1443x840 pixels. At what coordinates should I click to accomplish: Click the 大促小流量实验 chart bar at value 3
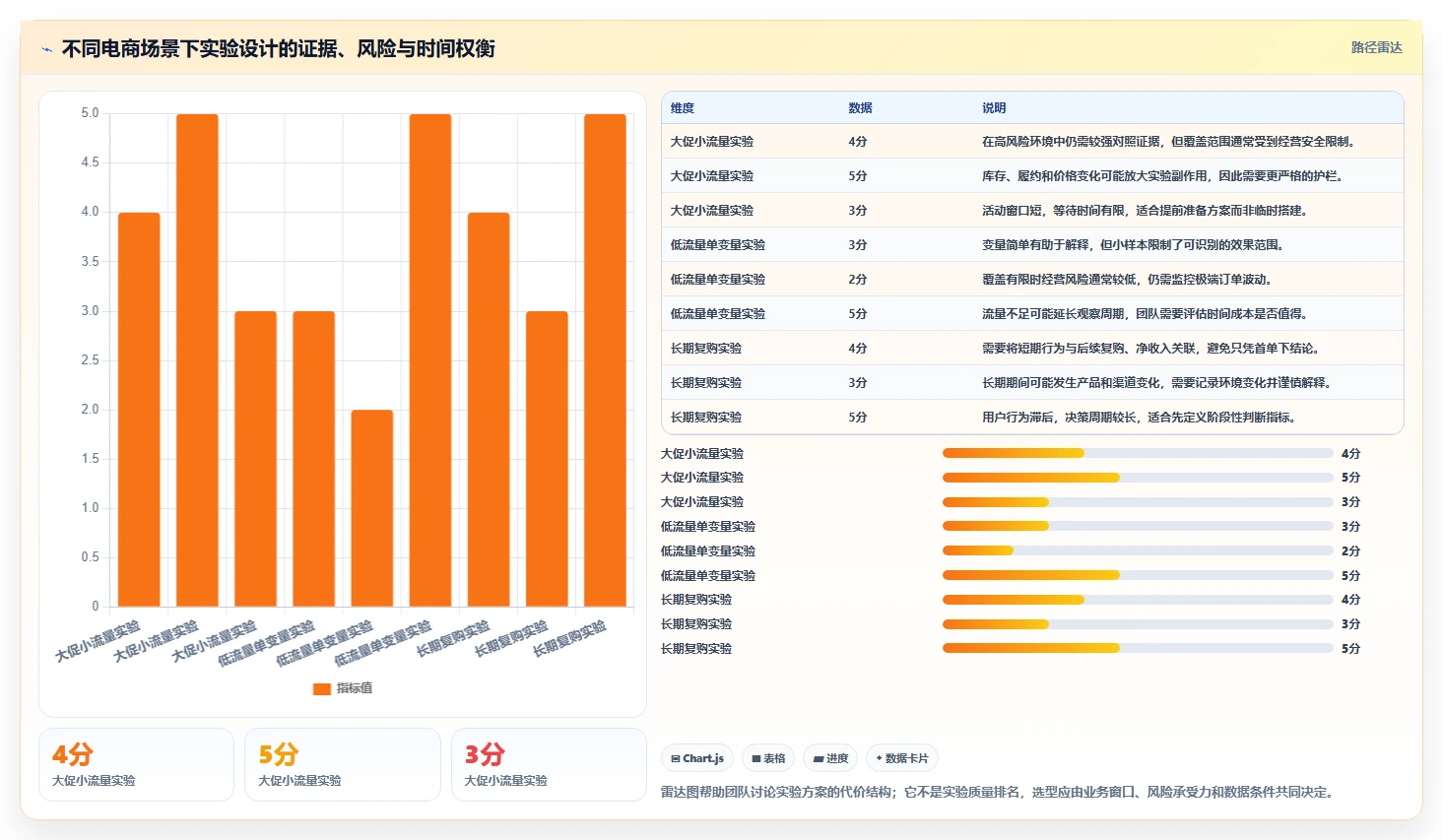[x=255, y=459]
